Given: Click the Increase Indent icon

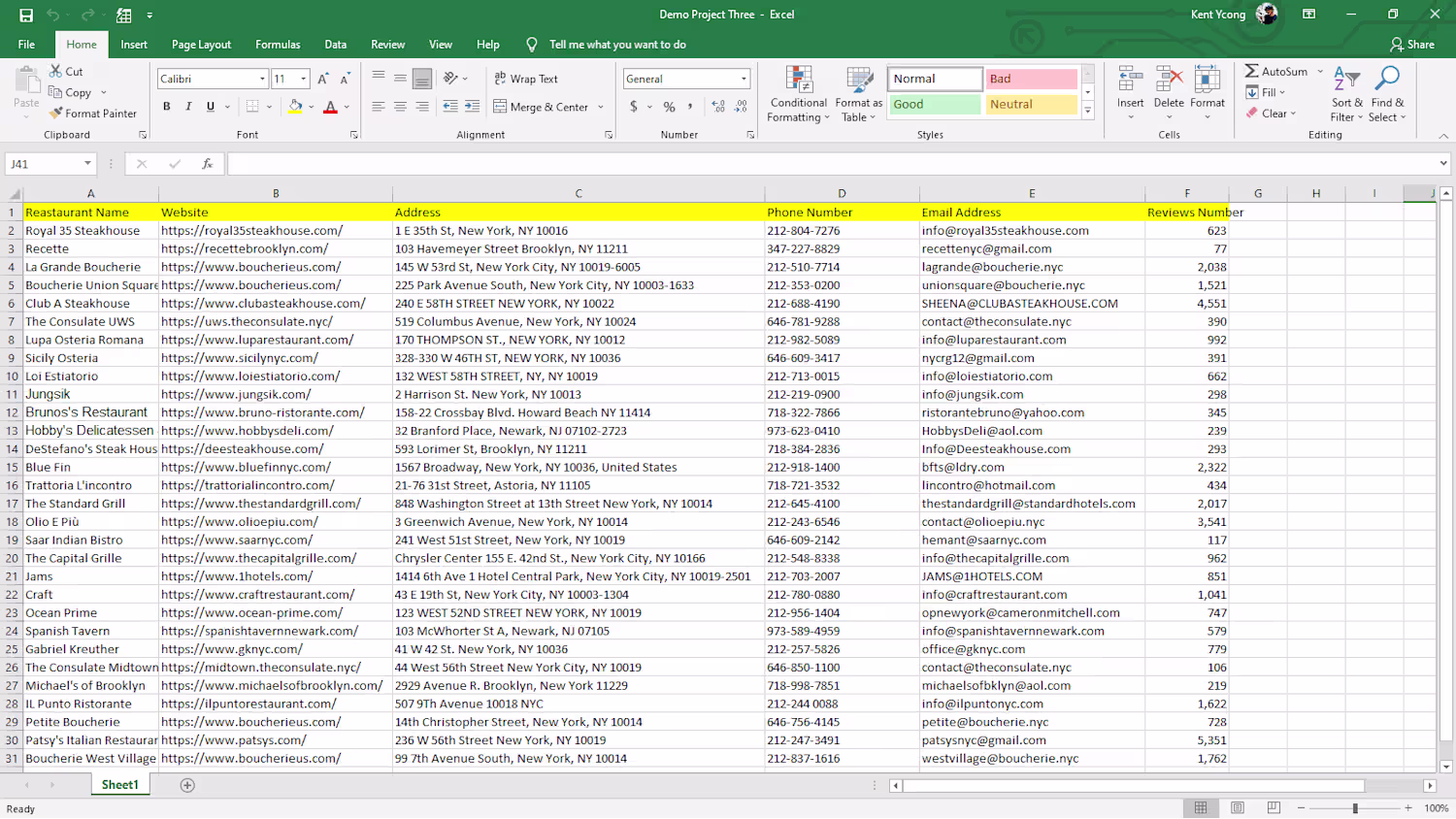Looking at the screenshot, I should 472,107.
